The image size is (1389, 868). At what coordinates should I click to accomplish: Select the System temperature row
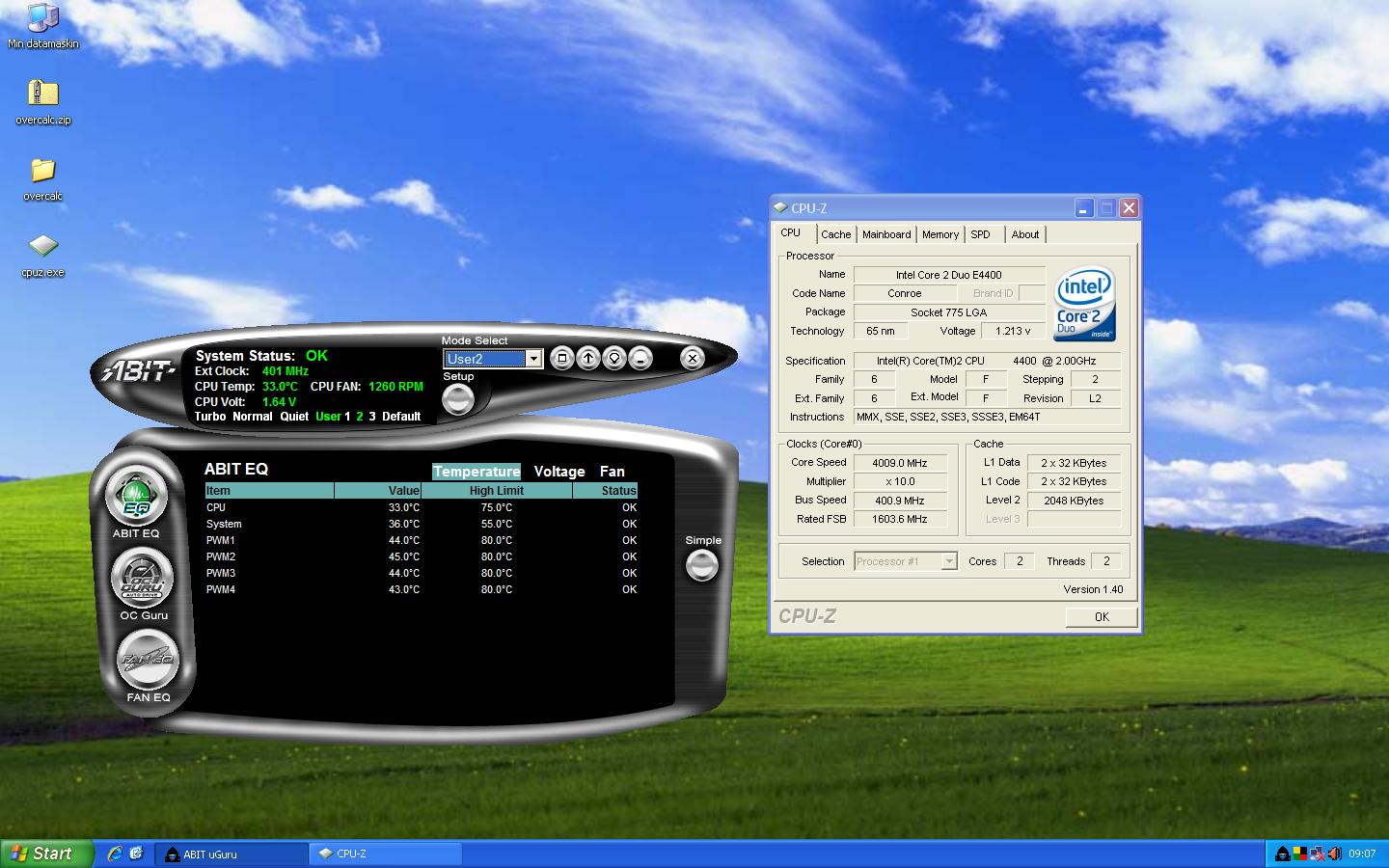(421, 524)
